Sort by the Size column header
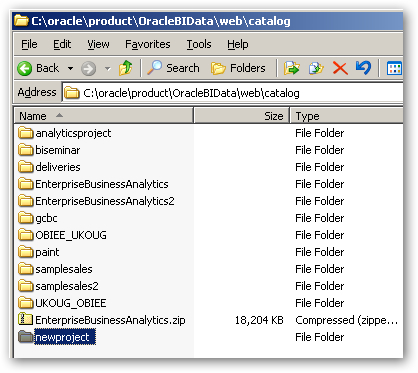Viewport: 418px width, 373px height. (241, 116)
